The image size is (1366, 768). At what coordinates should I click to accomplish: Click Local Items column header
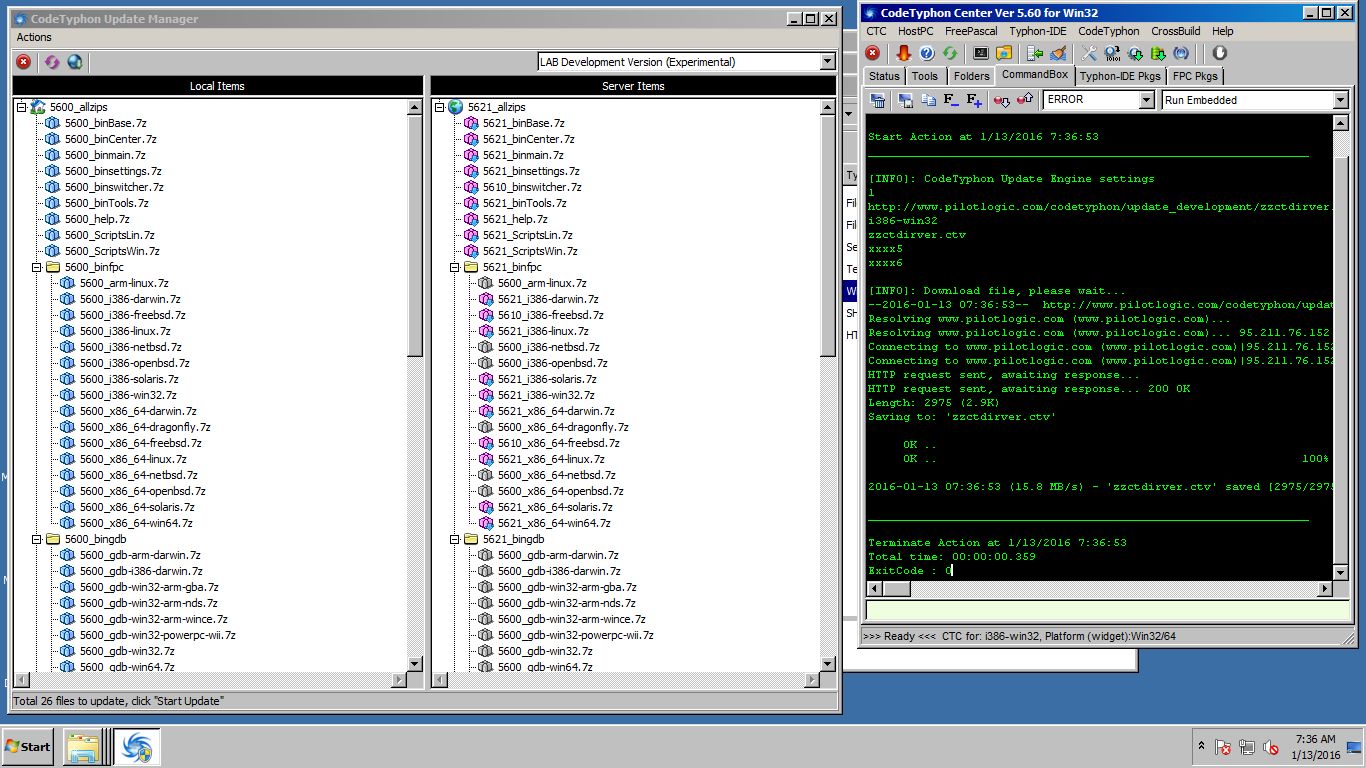(x=217, y=86)
